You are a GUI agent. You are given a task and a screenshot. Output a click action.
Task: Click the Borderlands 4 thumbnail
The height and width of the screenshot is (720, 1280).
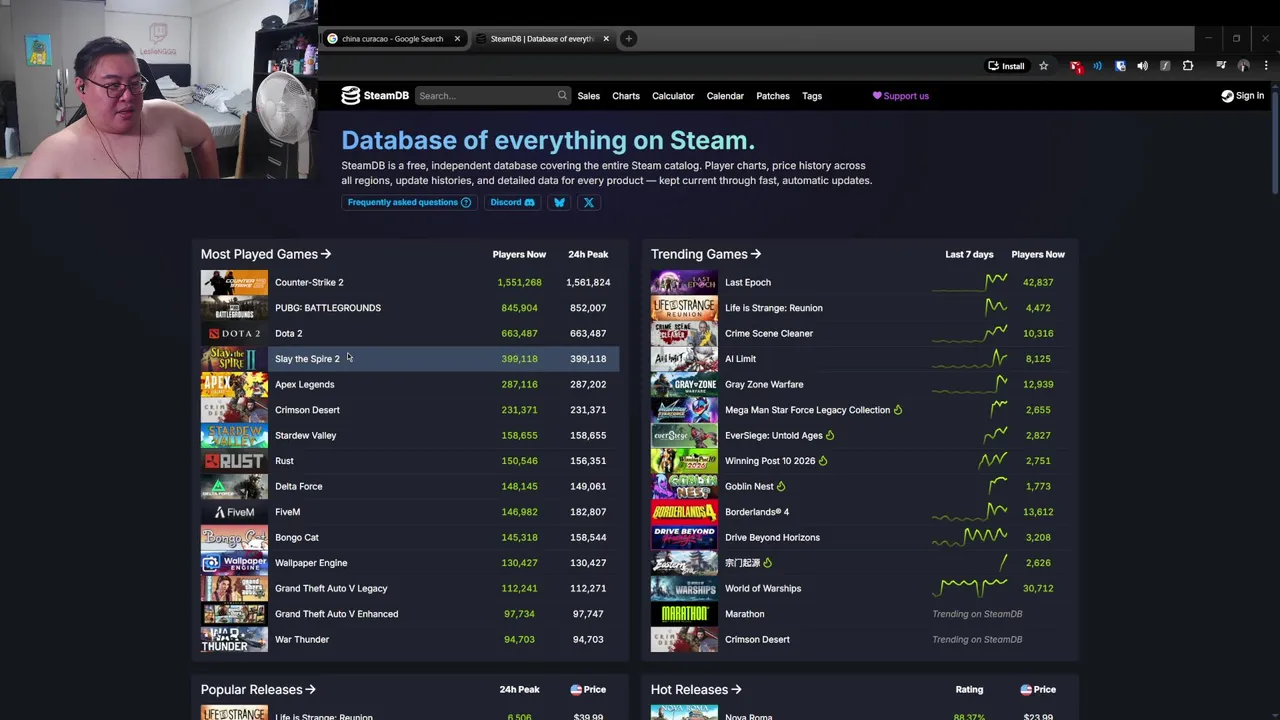(x=684, y=512)
